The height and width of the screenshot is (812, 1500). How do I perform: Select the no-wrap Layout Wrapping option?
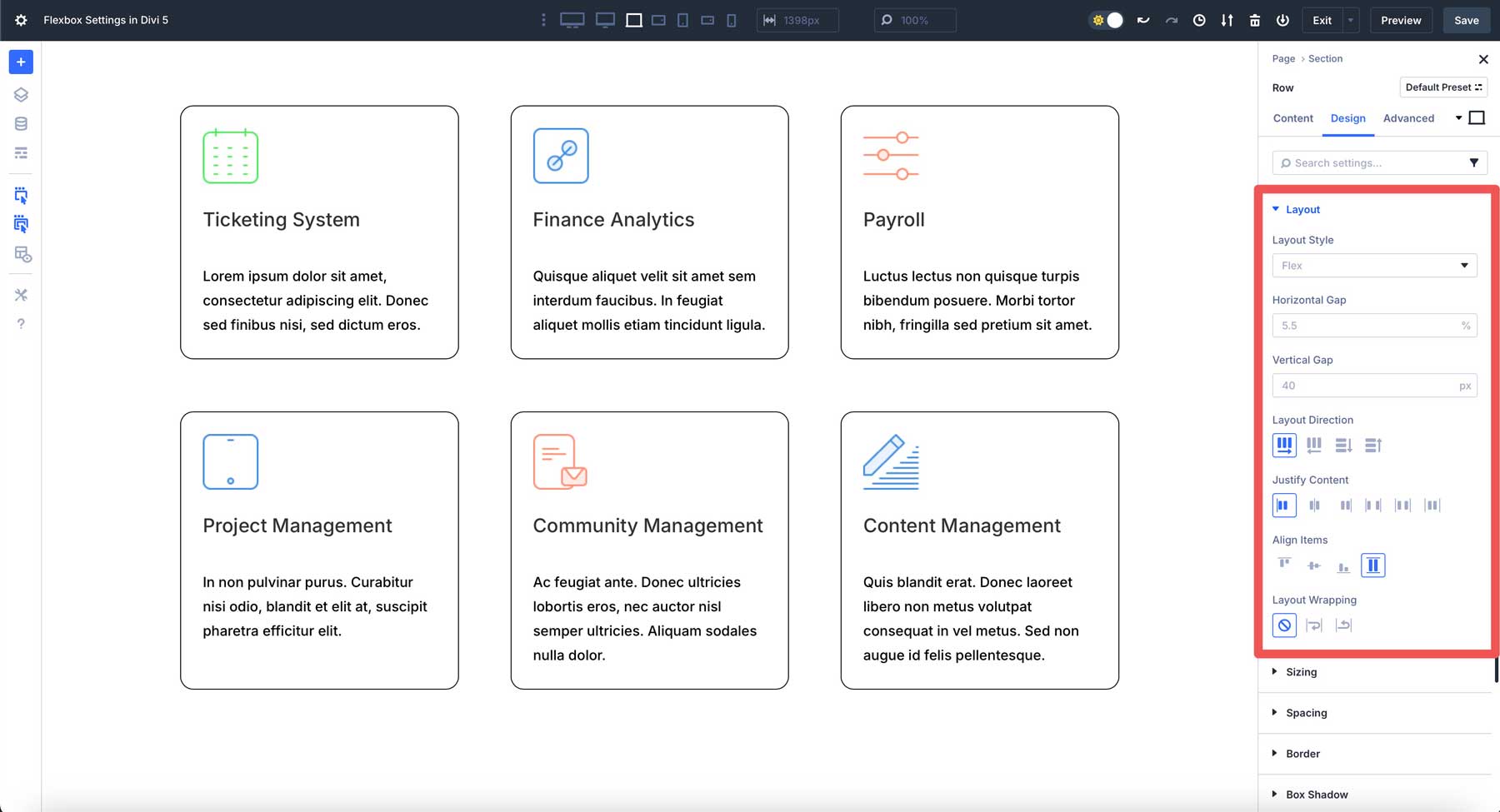pyautogui.click(x=1284, y=625)
